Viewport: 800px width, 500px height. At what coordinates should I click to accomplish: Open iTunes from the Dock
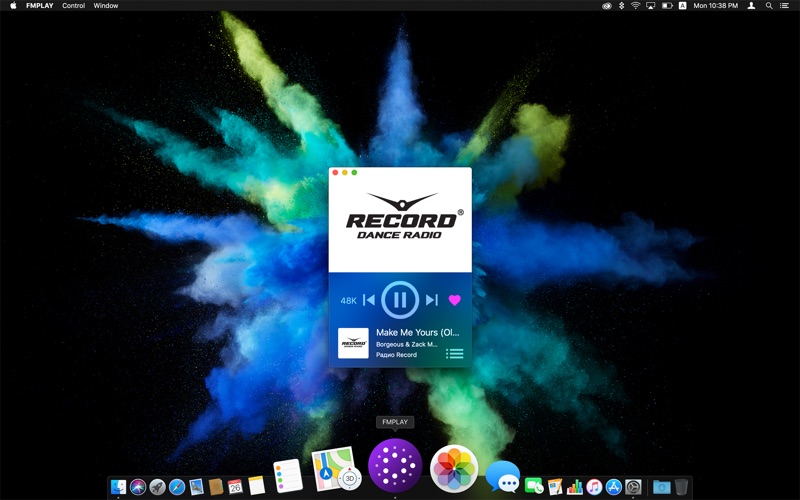point(594,487)
